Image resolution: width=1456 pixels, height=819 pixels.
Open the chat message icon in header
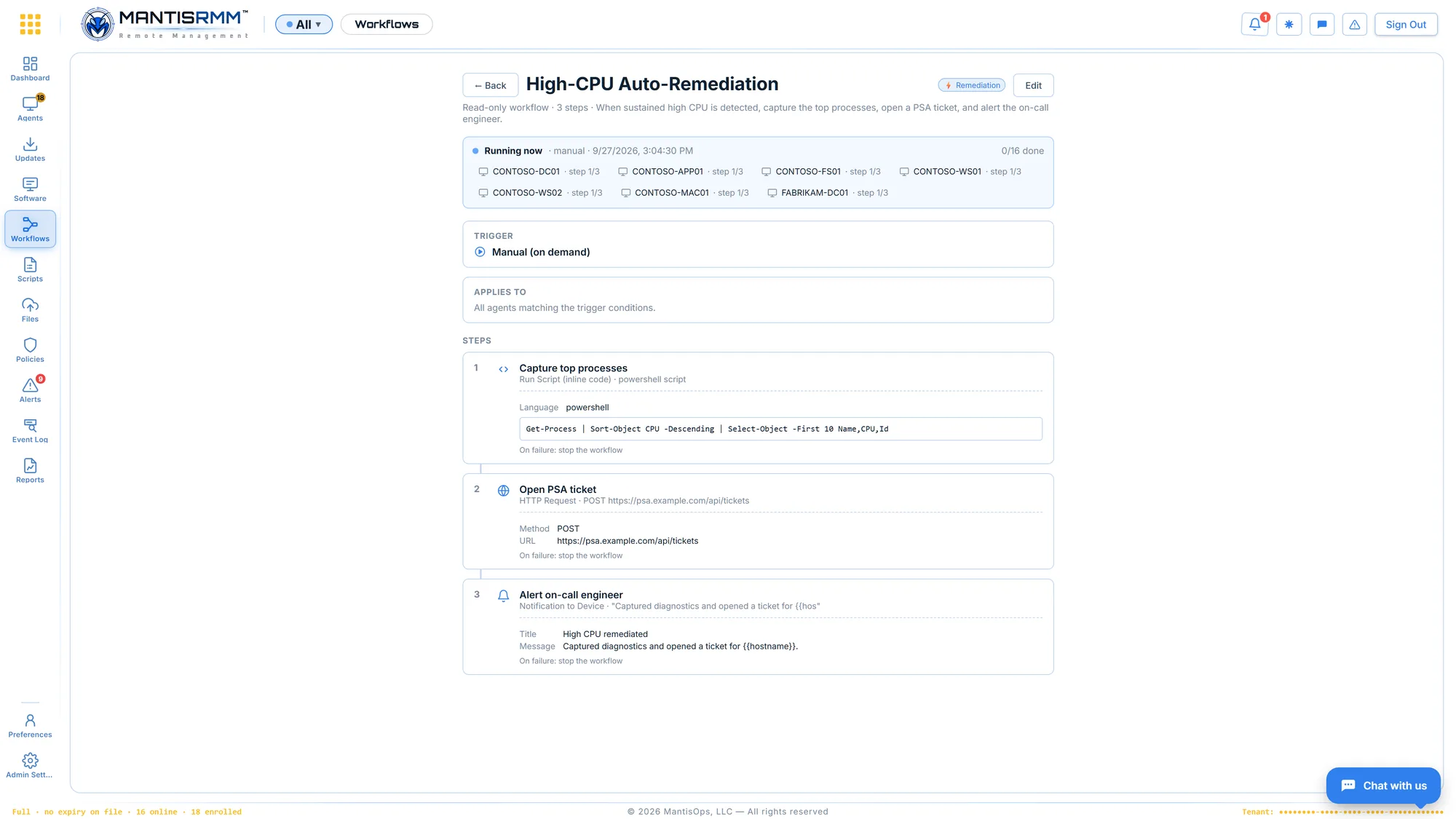point(1322,24)
